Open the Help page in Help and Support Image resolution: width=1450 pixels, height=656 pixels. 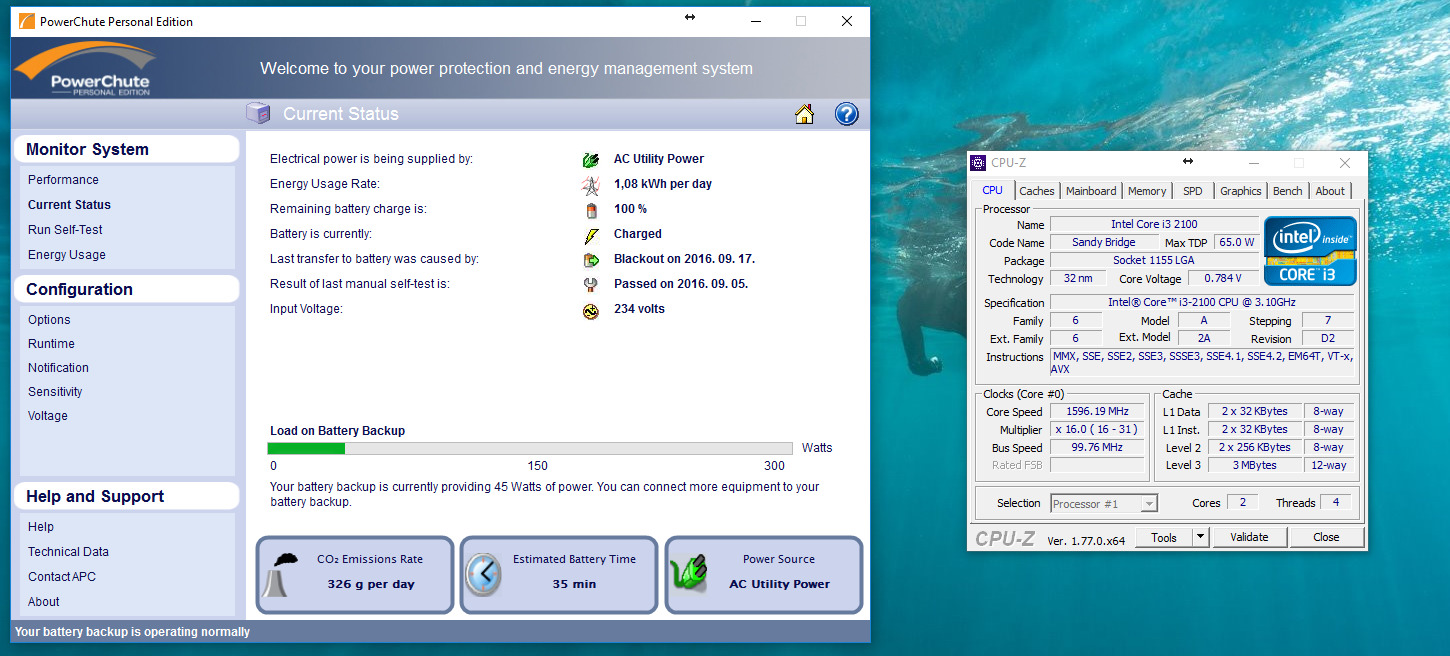[x=41, y=527]
